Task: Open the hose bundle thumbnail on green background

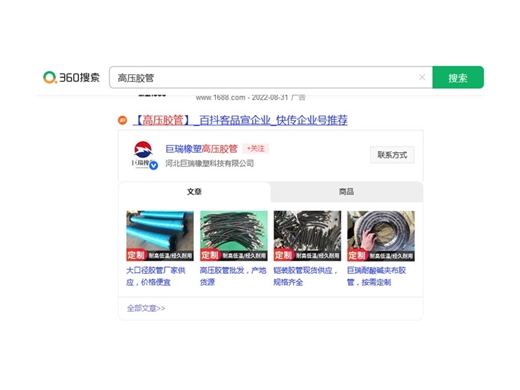Action: pyautogui.click(x=234, y=236)
